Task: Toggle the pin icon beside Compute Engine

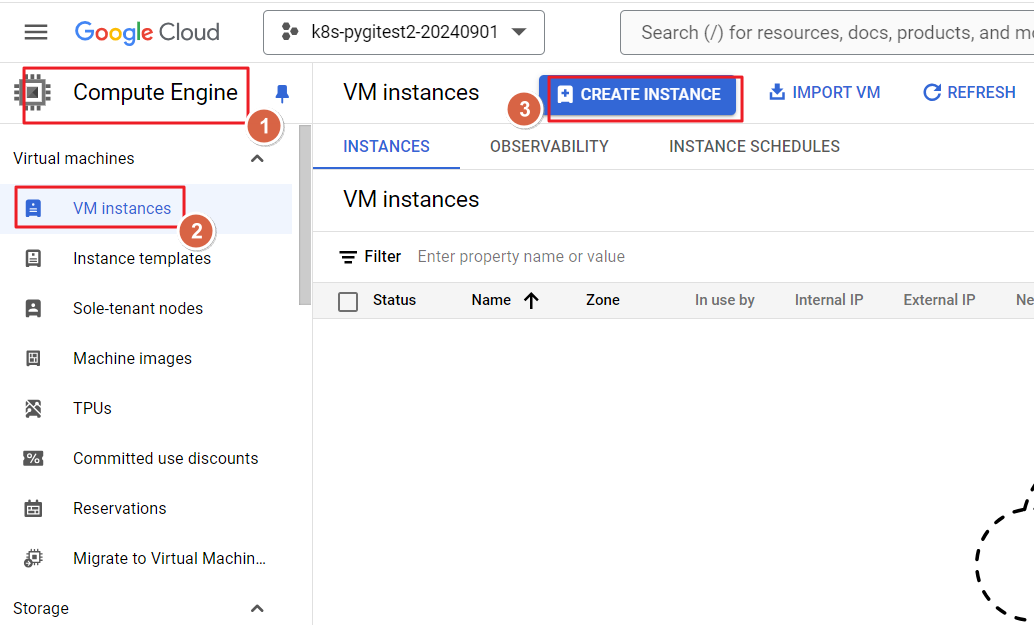Action: pos(282,94)
